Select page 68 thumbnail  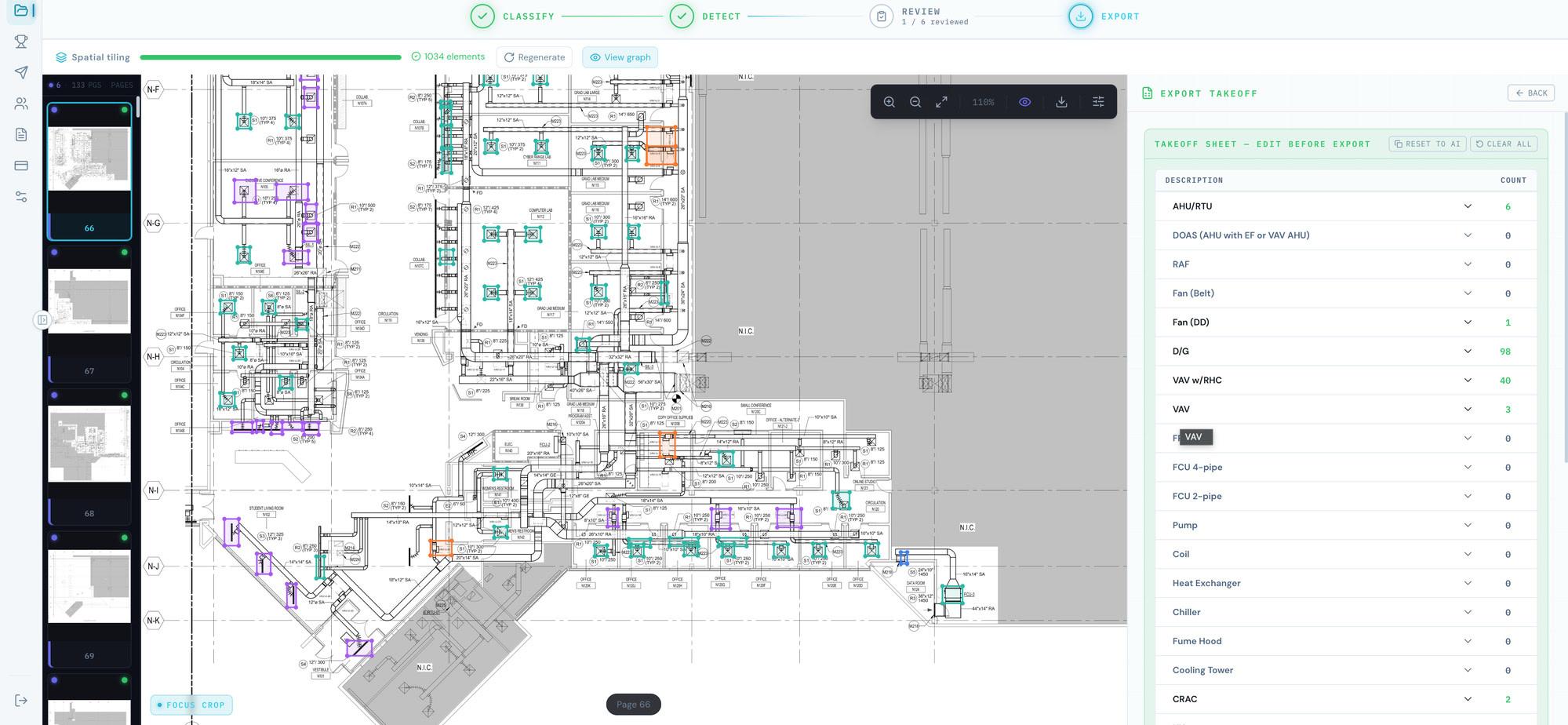click(89, 457)
